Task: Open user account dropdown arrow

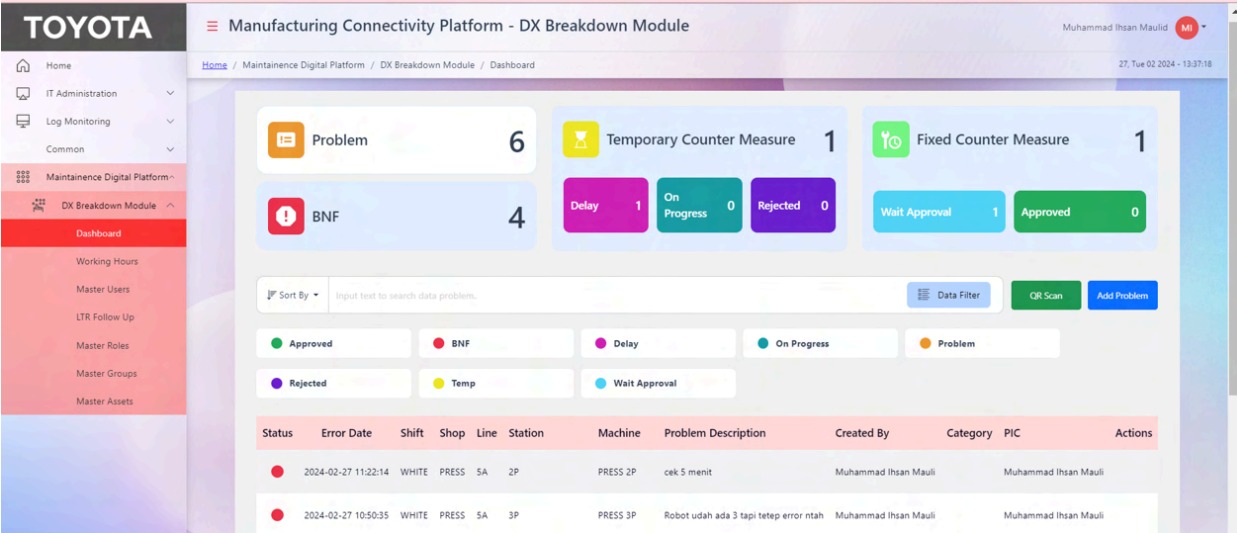Action: coord(1205,27)
